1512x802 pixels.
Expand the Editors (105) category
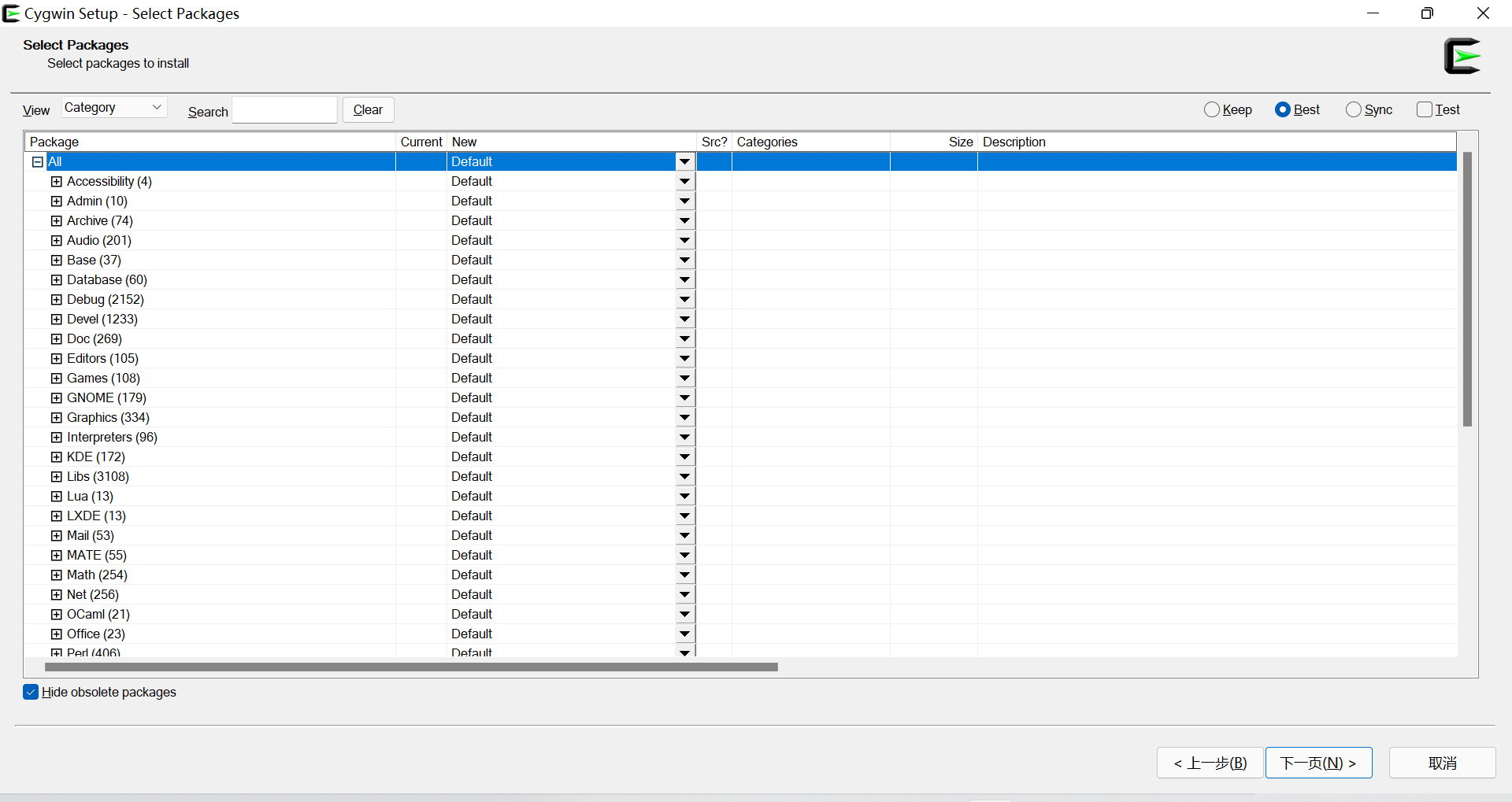click(x=57, y=359)
